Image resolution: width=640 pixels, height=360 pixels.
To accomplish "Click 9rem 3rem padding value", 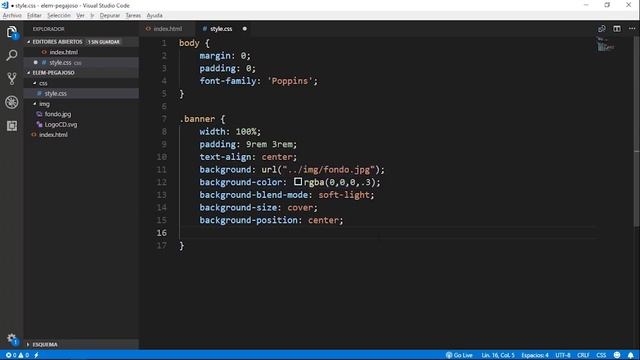I will [269, 144].
